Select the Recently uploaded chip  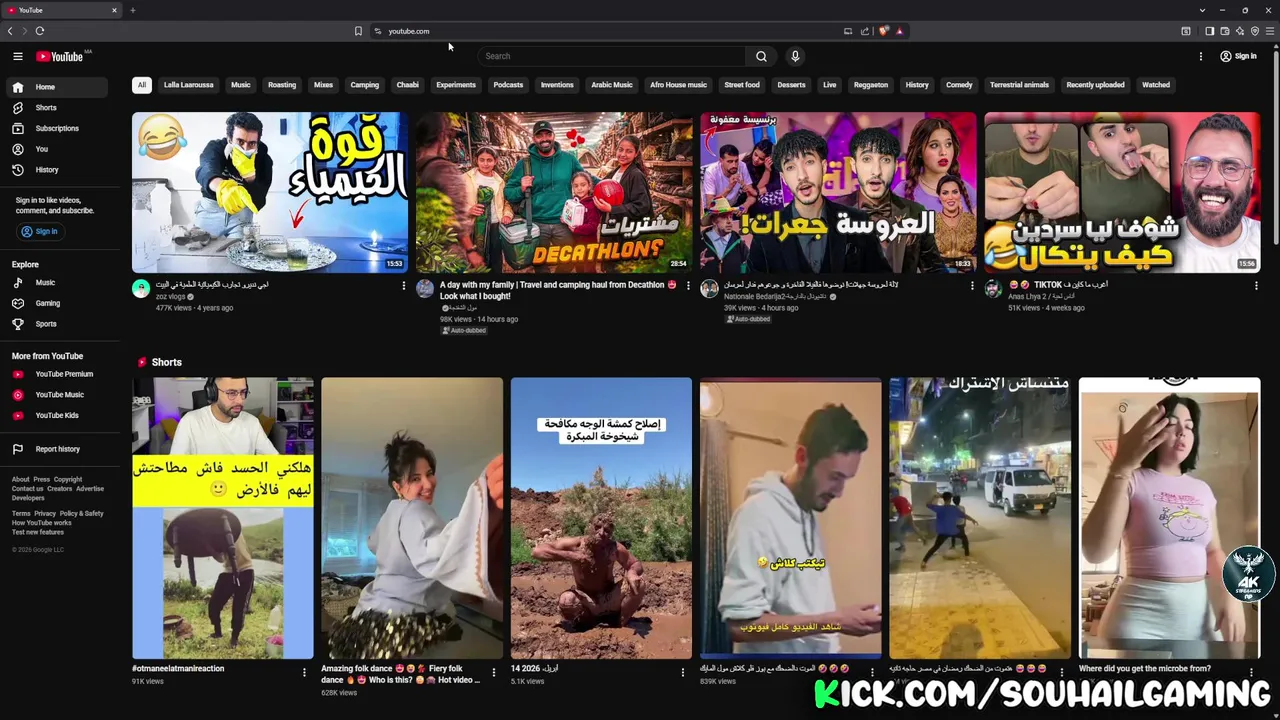[1095, 85]
